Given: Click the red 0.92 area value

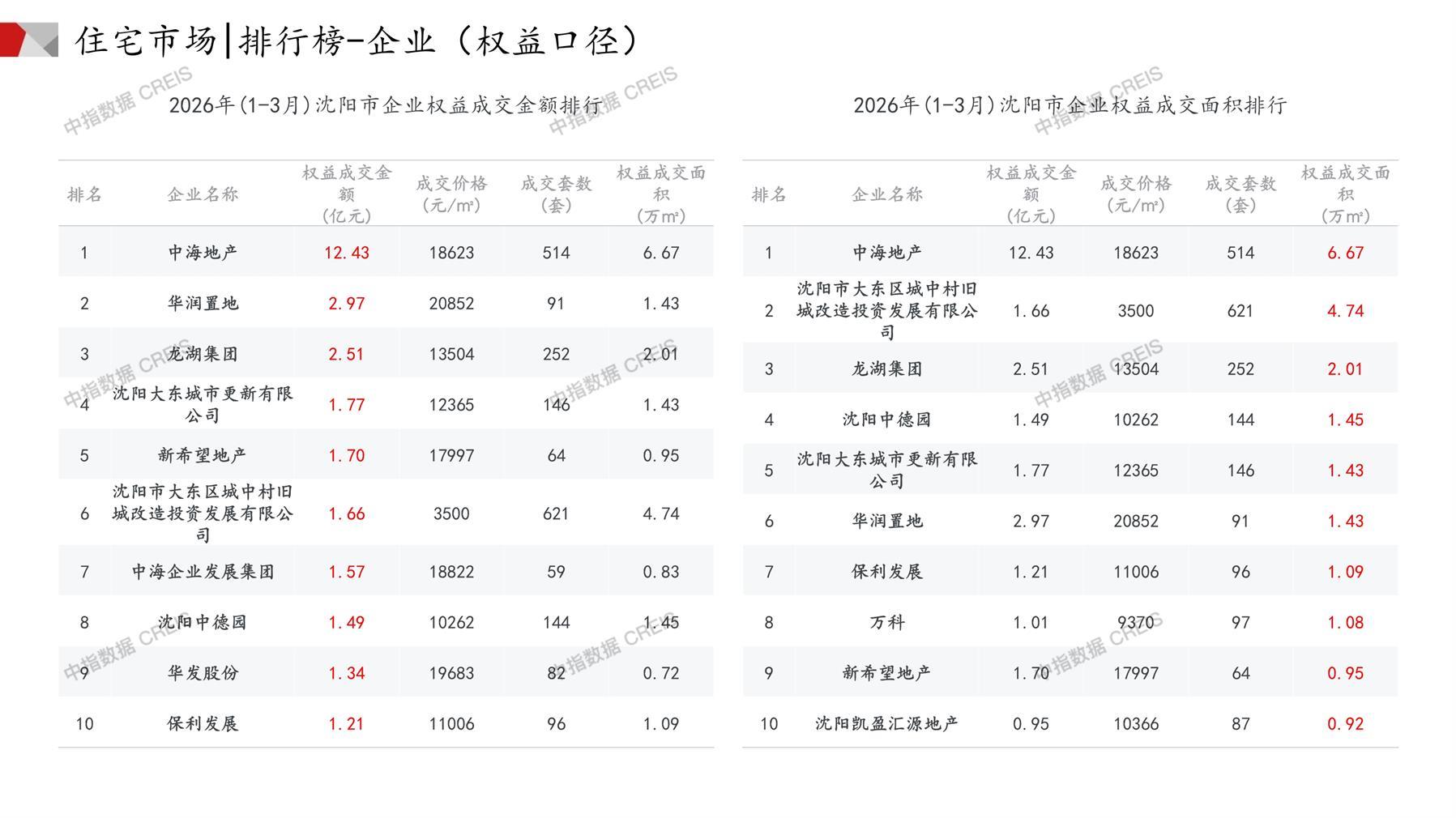Looking at the screenshot, I should coord(1345,723).
